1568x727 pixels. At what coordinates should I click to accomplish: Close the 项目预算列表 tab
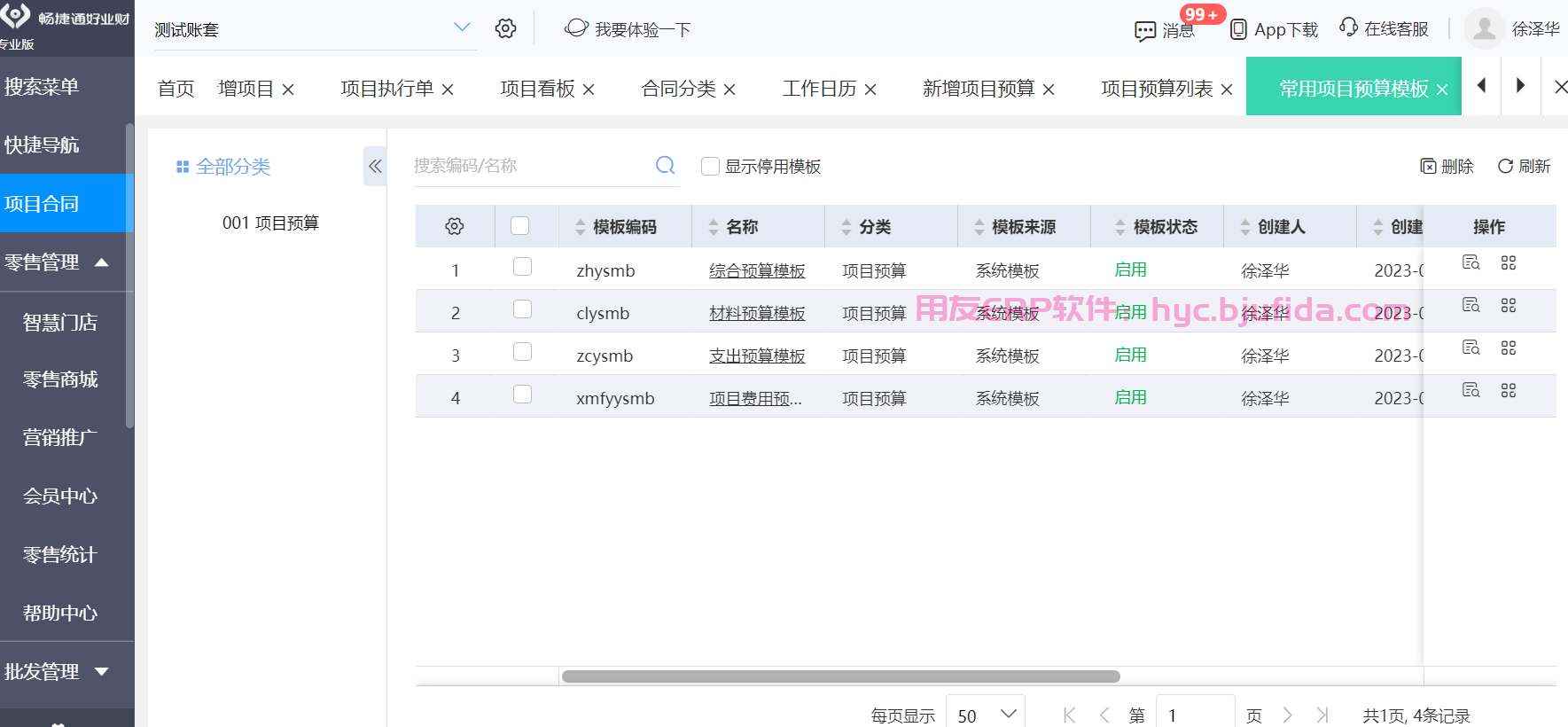pyautogui.click(x=1227, y=90)
